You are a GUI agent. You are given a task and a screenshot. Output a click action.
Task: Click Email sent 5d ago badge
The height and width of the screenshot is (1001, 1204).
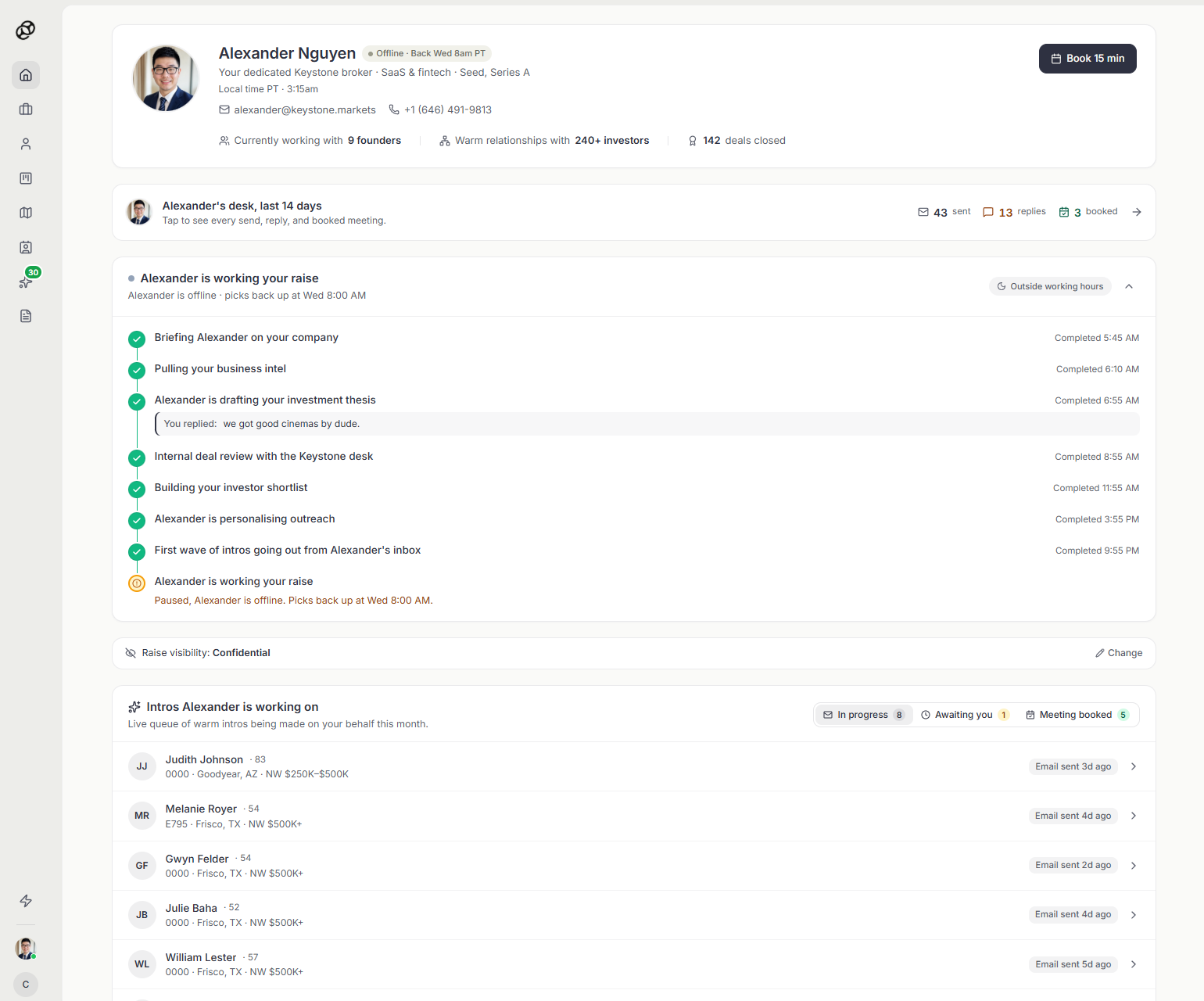(x=1073, y=964)
